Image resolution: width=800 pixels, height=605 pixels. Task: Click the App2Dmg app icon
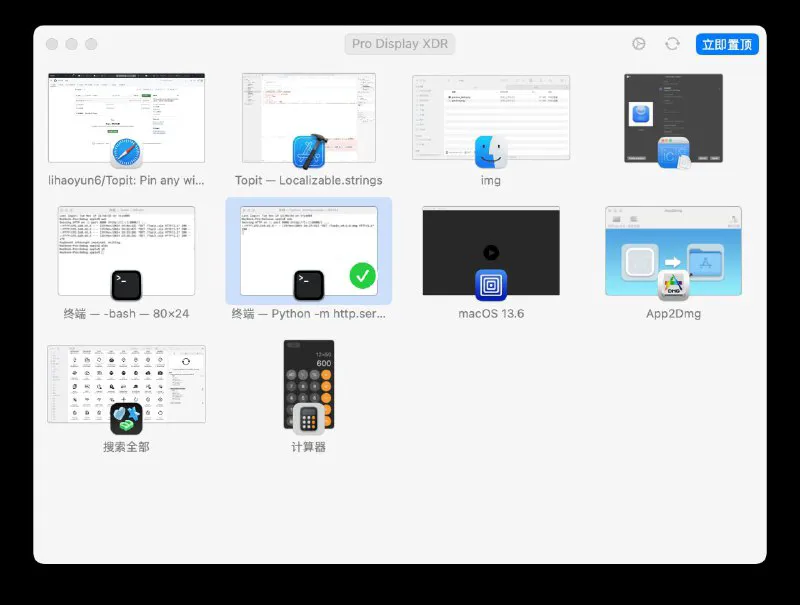click(x=673, y=285)
